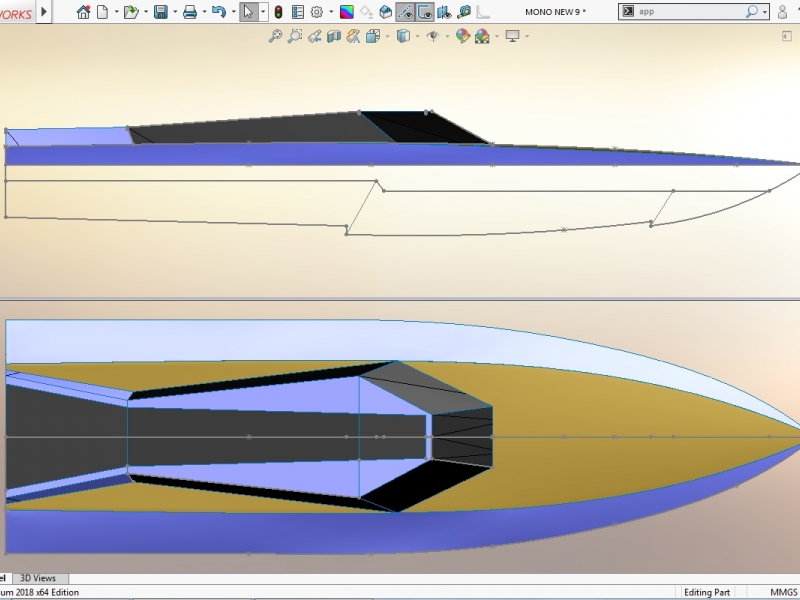Toggle view sketch relations button

pos(424,12)
